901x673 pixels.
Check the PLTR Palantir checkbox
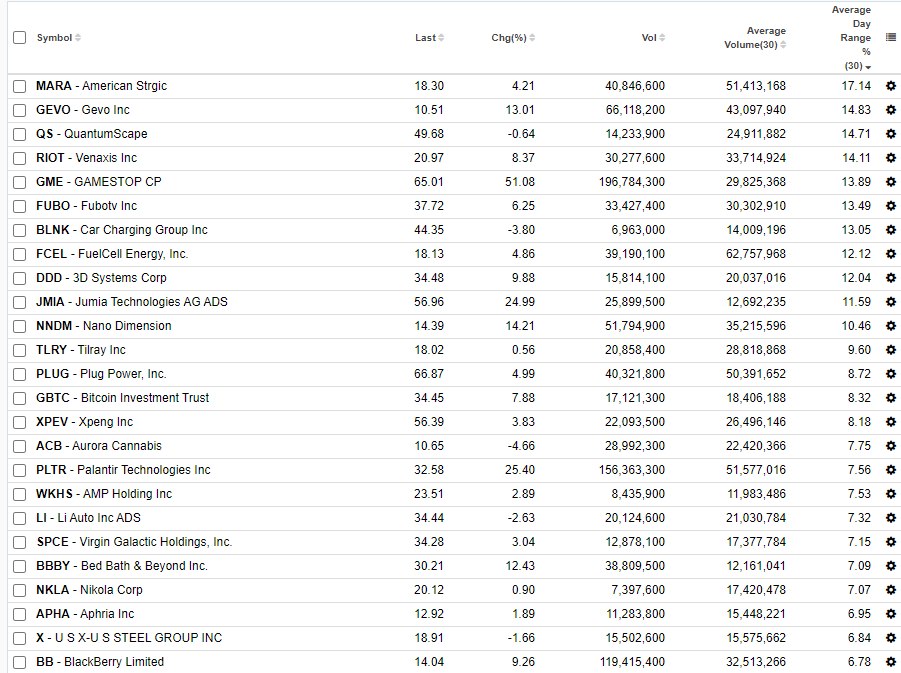[18, 470]
